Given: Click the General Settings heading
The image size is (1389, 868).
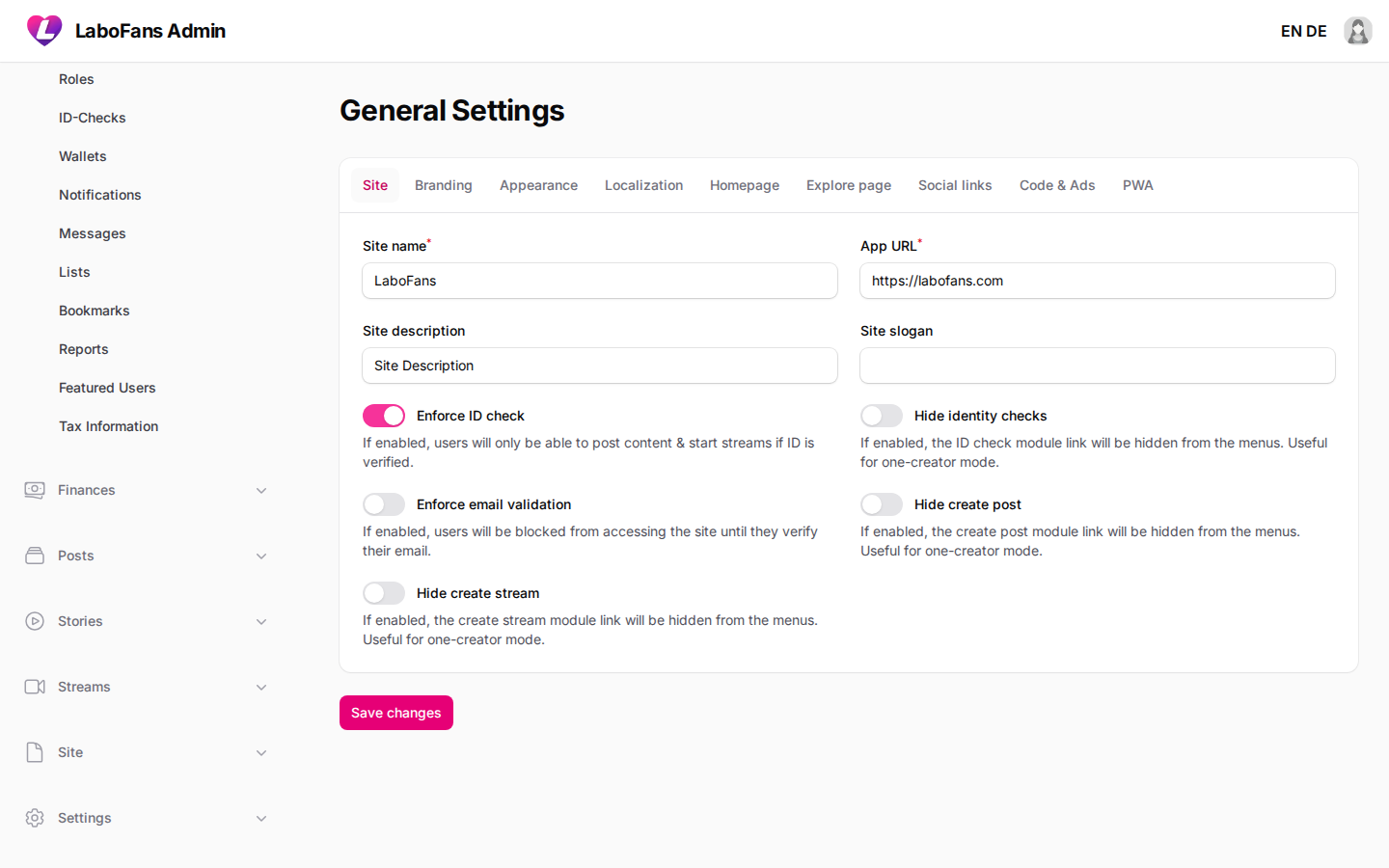Looking at the screenshot, I should click(x=452, y=111).
